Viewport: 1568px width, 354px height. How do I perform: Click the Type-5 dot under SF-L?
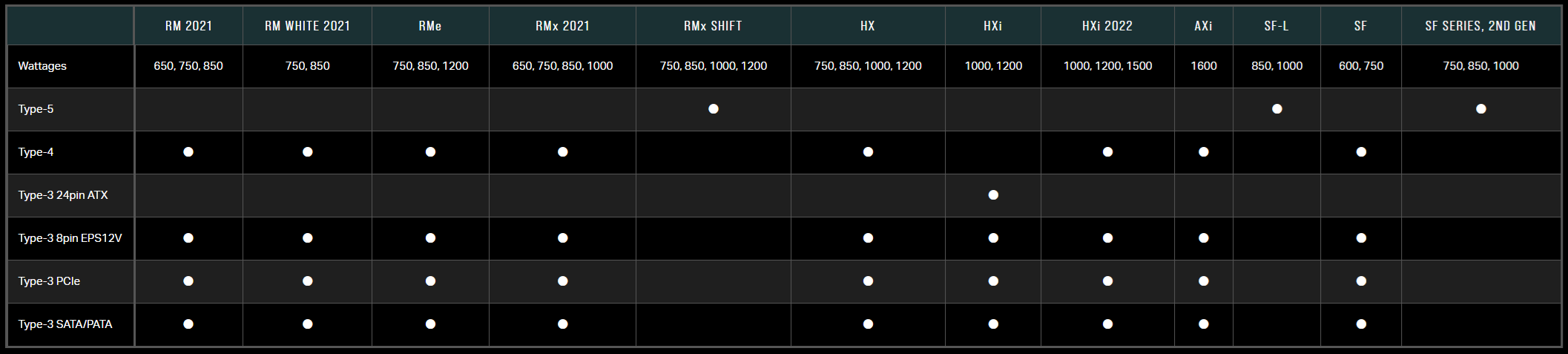tap(1277, 109)
